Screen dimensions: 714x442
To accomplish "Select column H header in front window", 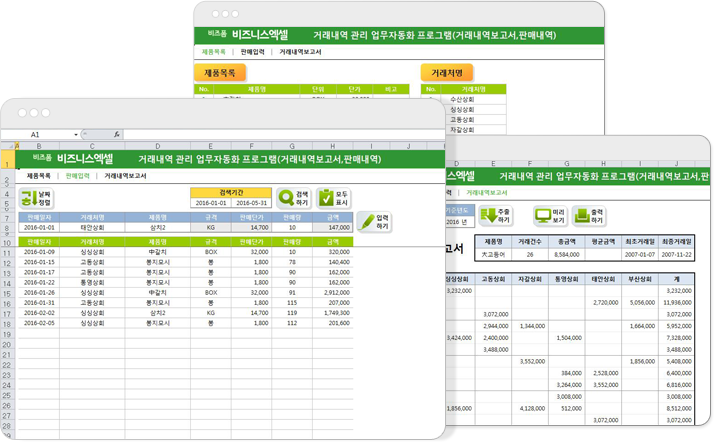I will [x=333, y=146].
